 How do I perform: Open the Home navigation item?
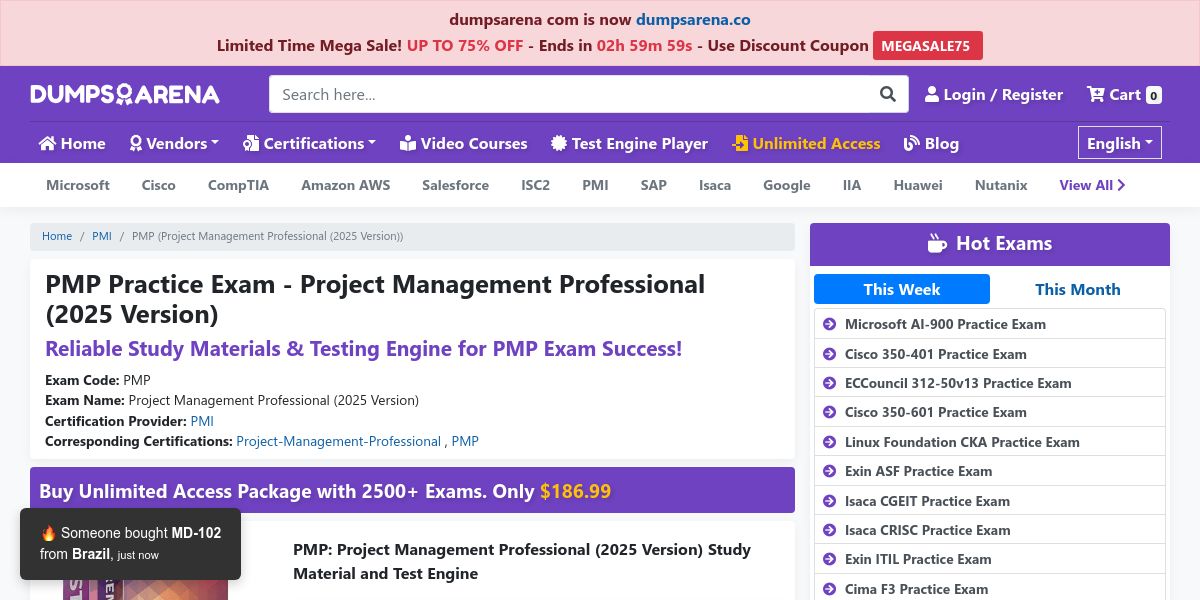72,143
